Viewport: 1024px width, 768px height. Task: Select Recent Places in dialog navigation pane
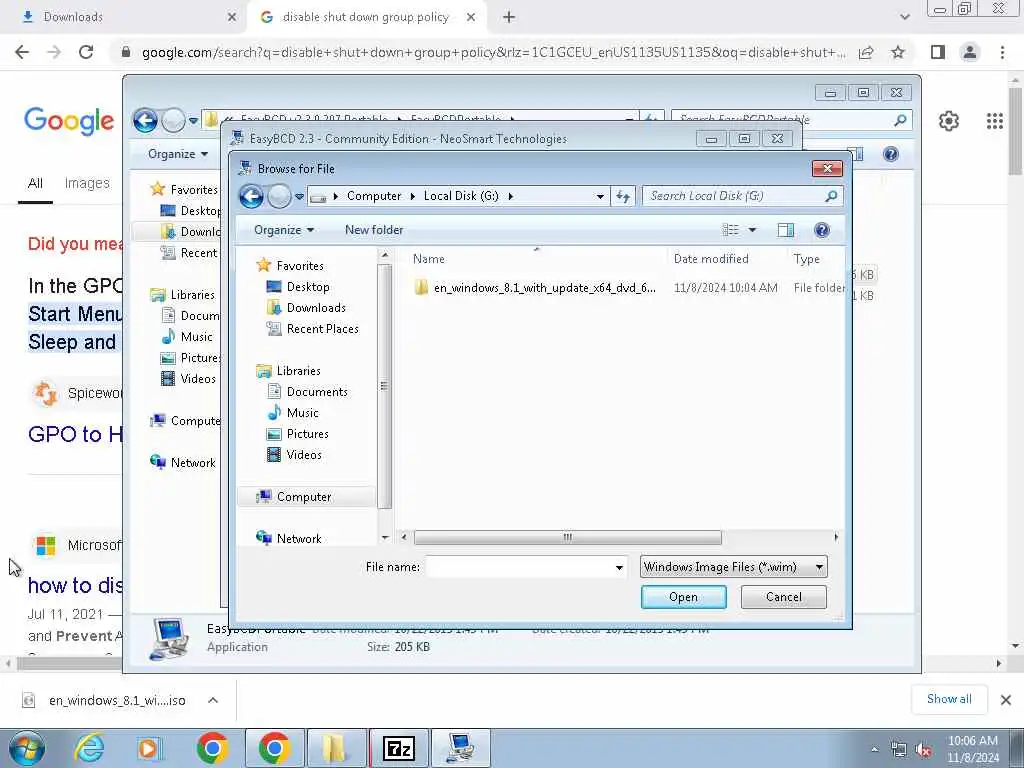point(322,328)
